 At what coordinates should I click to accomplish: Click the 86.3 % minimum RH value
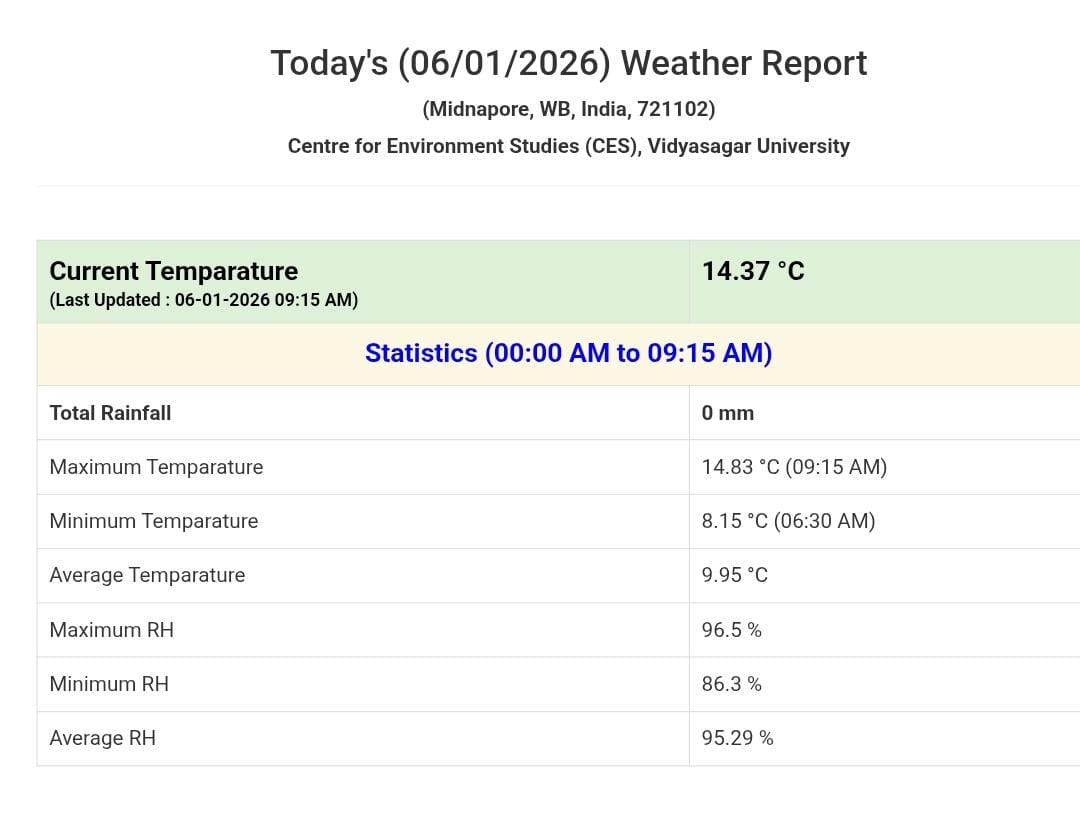pyautogui.click(x=731, y=684)
